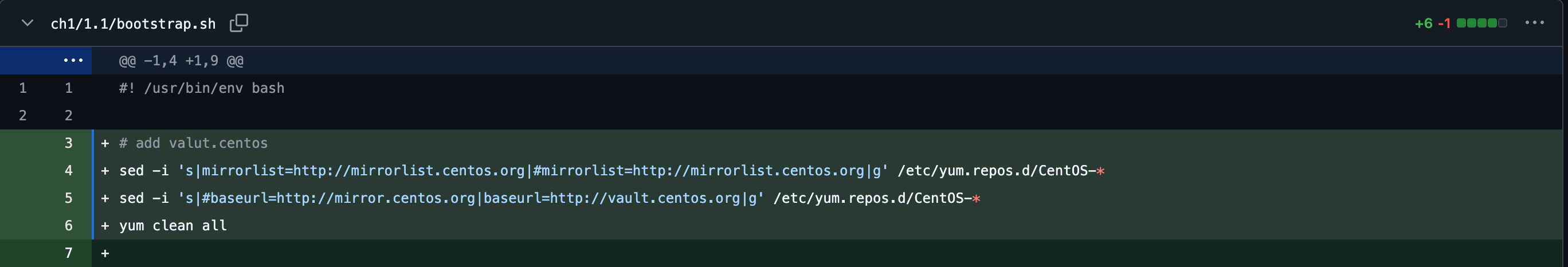Click the 'yum clean all' code line
1568x267 pixels.
(173, 226)
